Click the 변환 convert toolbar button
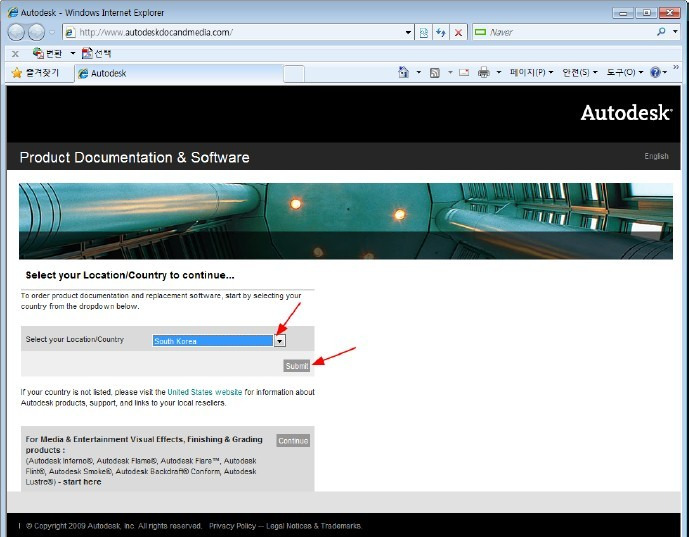The width and height of the screenshot is (689, 537). (47, 54)
